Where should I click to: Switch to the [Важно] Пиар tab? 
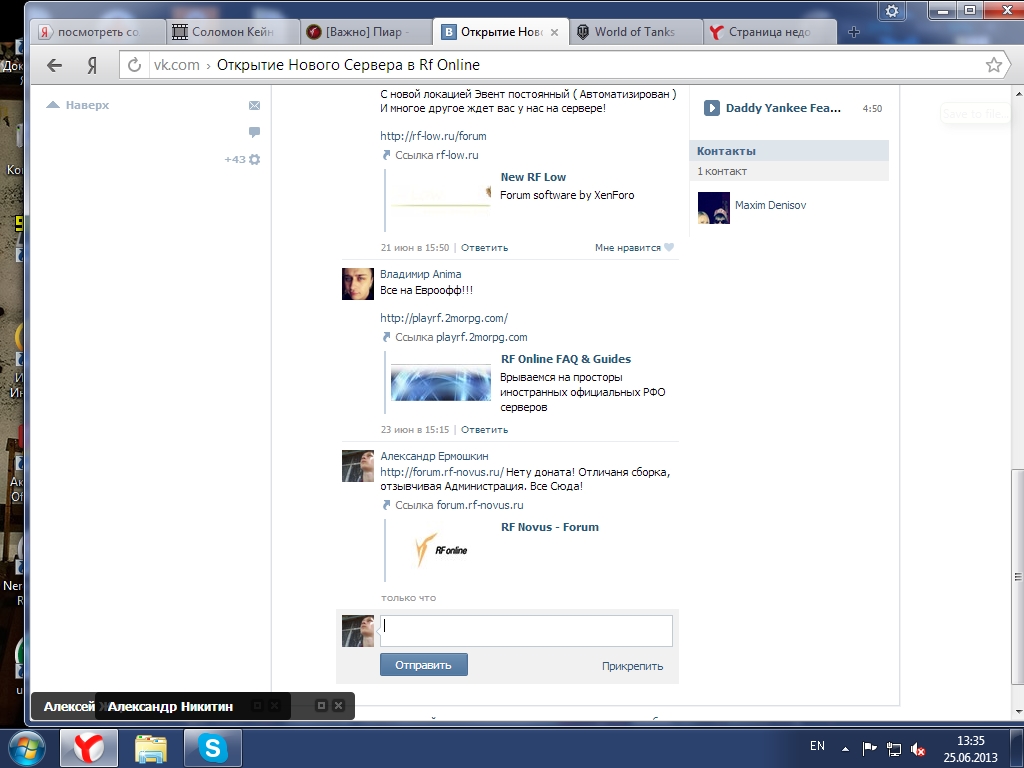366,31
